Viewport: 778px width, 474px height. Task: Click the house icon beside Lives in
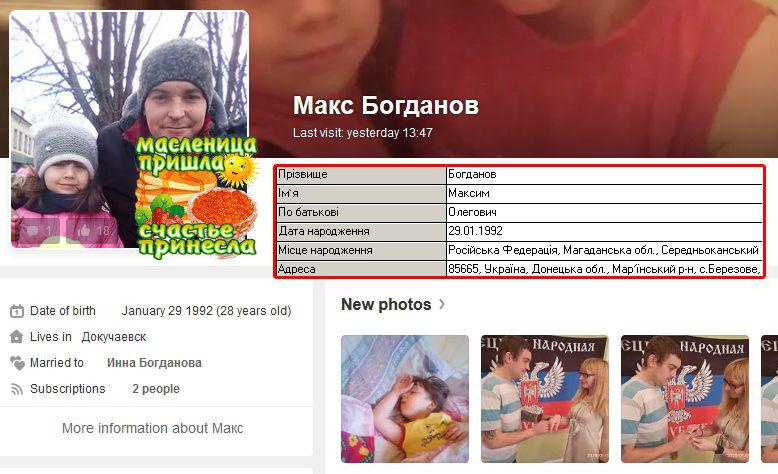tap(16, 337)
